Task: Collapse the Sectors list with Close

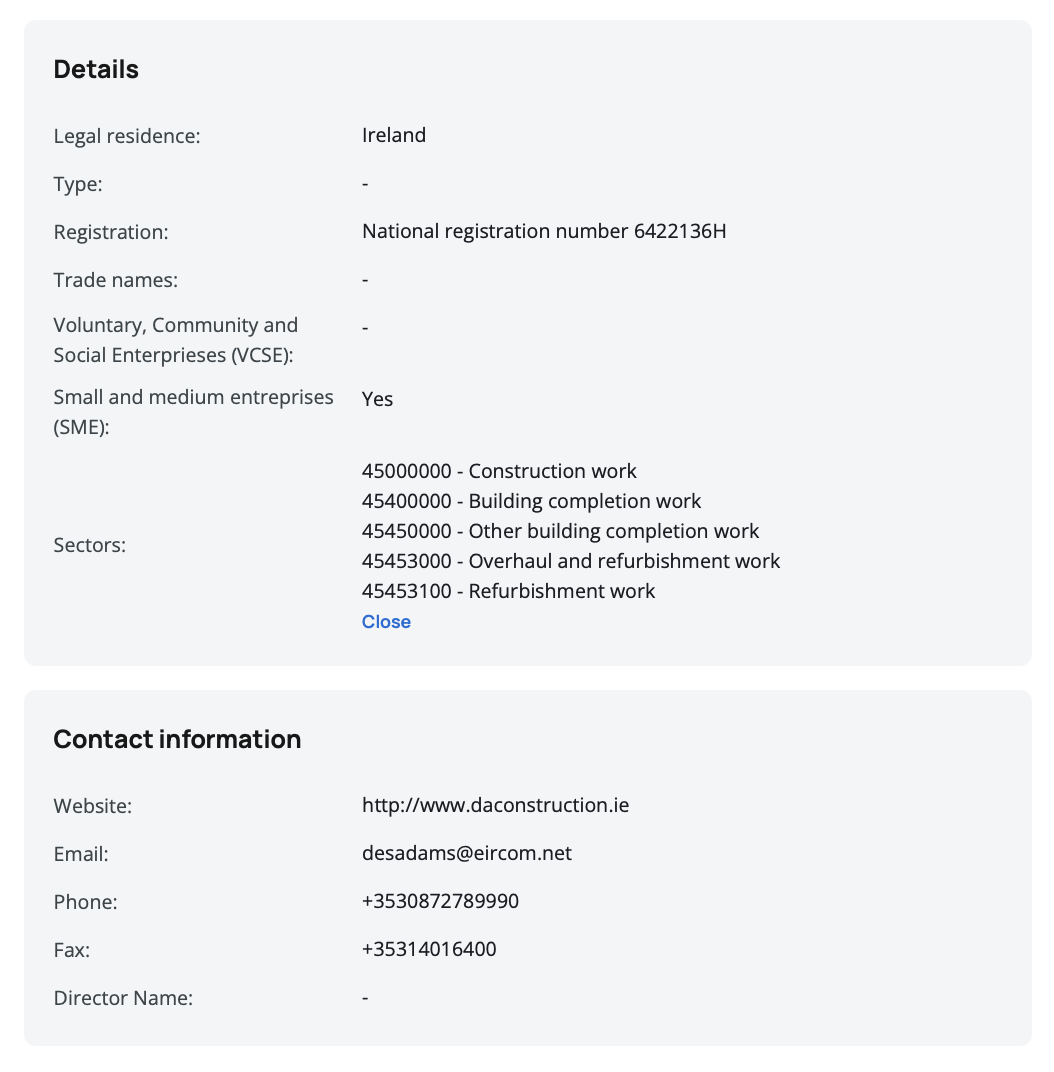Action: pos(386,622)
